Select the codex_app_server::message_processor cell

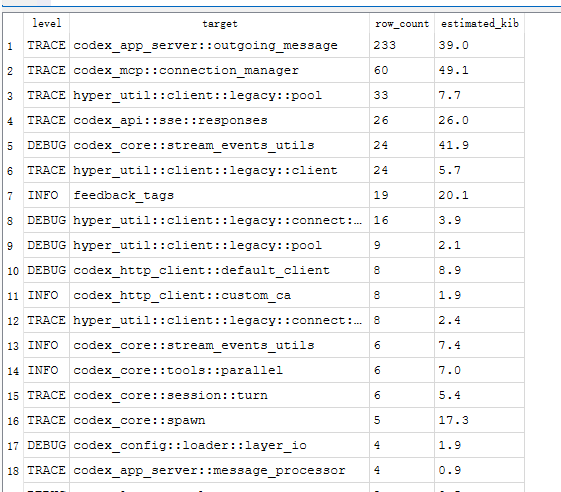pos(219,470)
